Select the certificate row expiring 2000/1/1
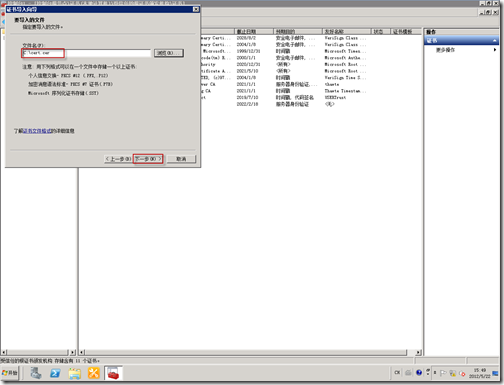 click(311, 58)
